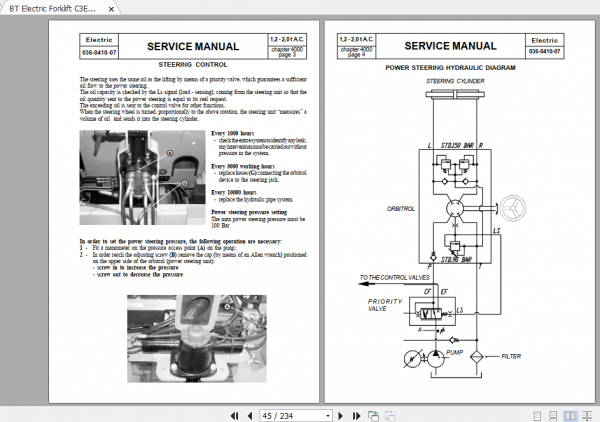
Task: Click the steering unit hoses photo
Action: tap(142, 178)
